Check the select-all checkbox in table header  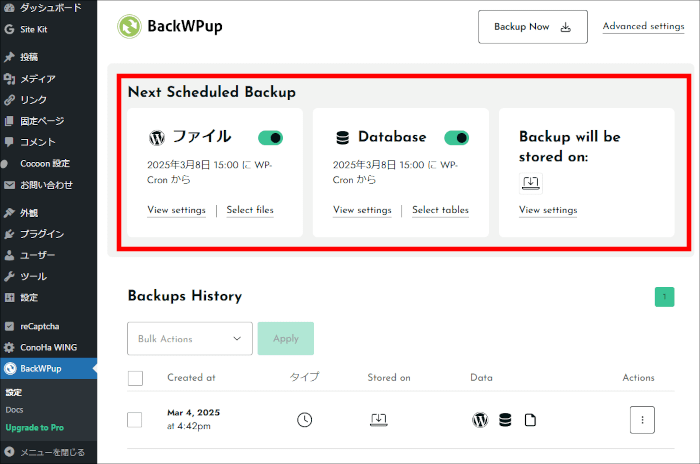coord(135,378)
